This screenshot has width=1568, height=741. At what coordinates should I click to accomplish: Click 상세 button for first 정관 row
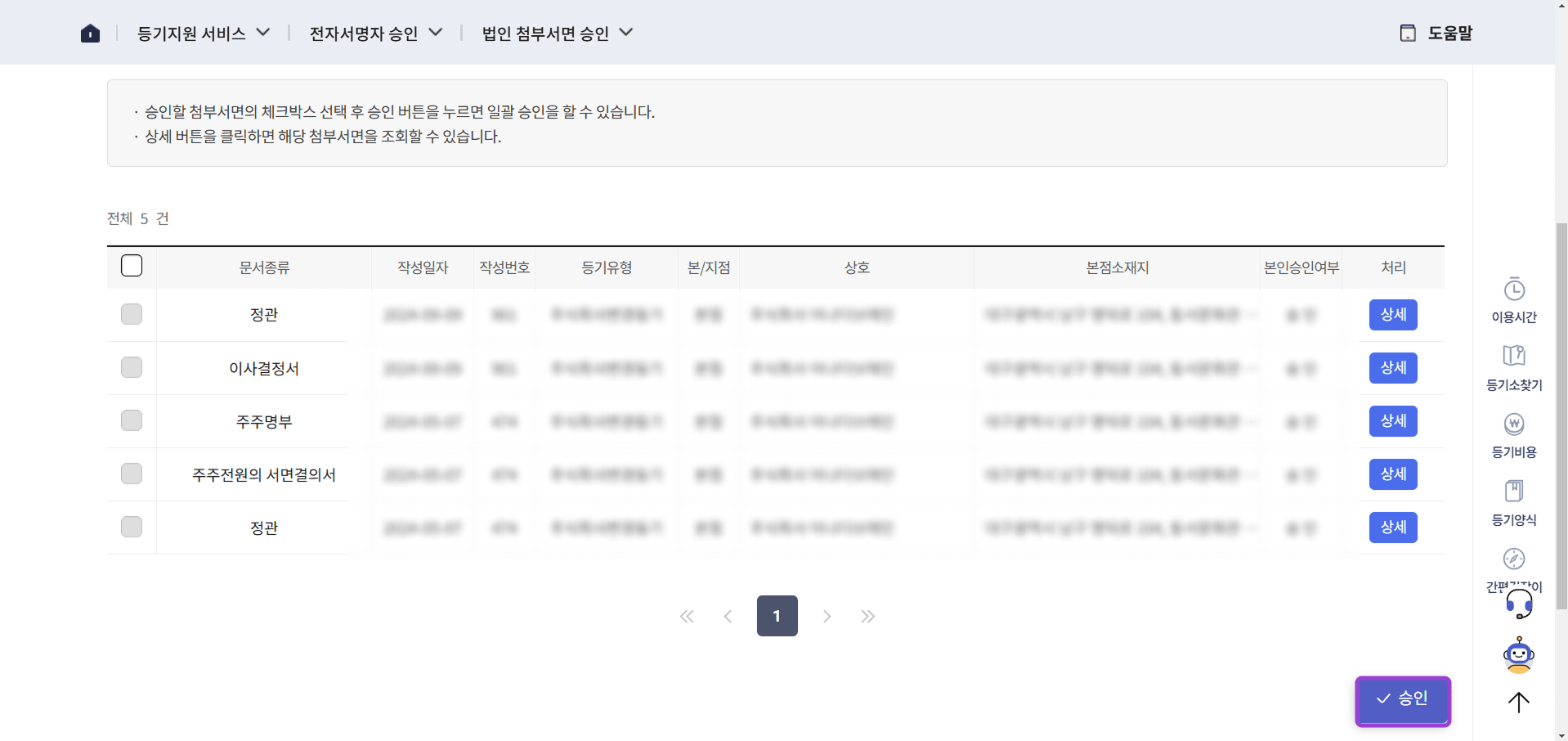(1393, 315)
